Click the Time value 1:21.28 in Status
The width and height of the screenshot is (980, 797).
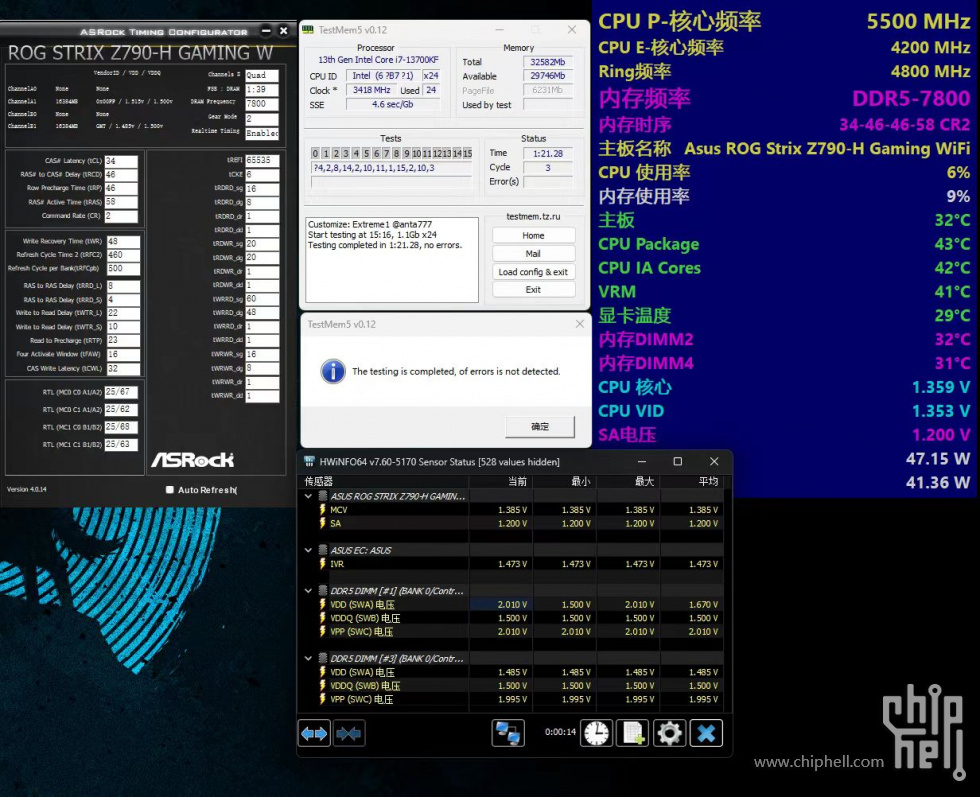click(x=548, y=153)
